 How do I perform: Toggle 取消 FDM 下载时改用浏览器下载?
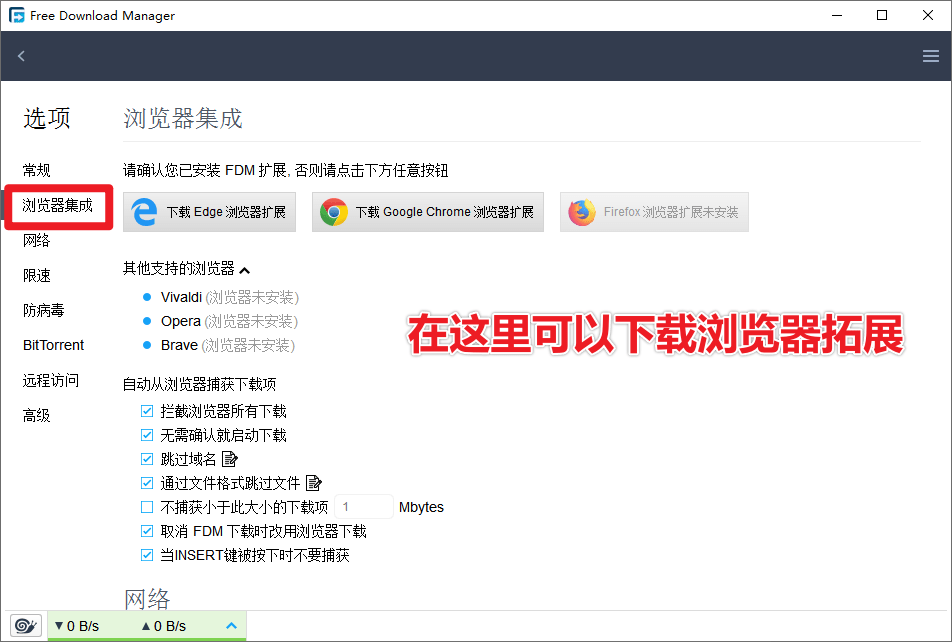[146, 531]
